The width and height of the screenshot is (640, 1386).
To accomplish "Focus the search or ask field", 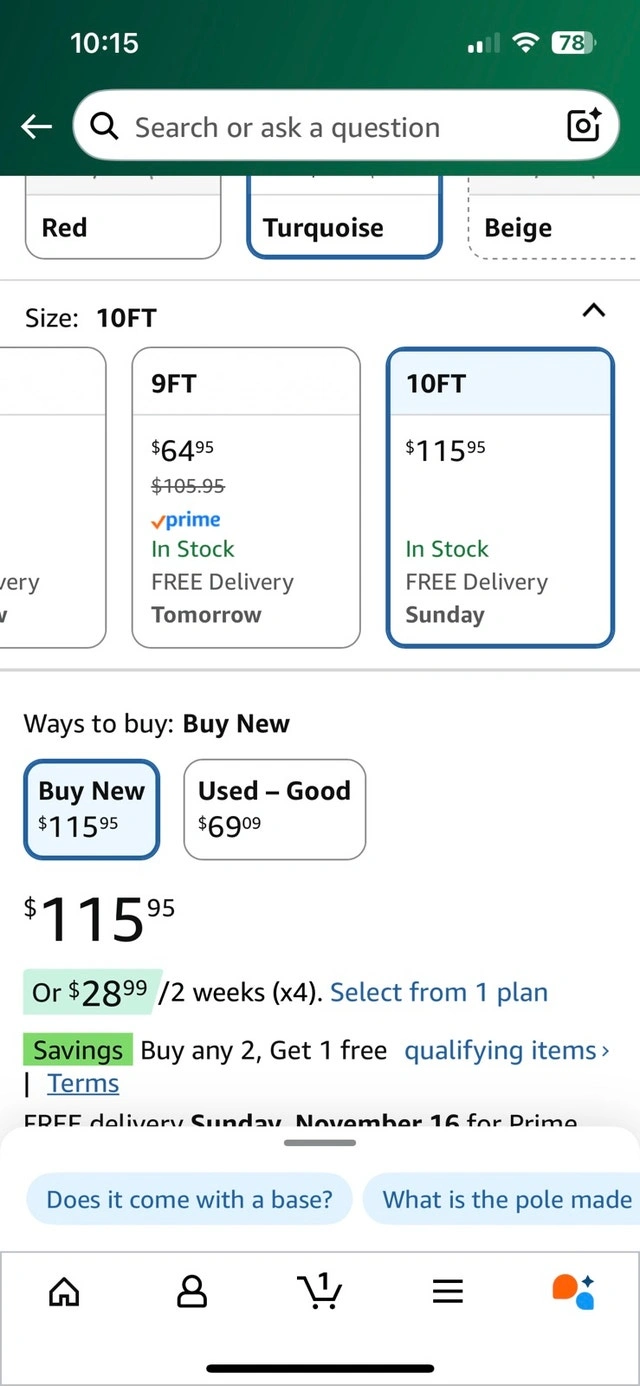I will [330, 127].
